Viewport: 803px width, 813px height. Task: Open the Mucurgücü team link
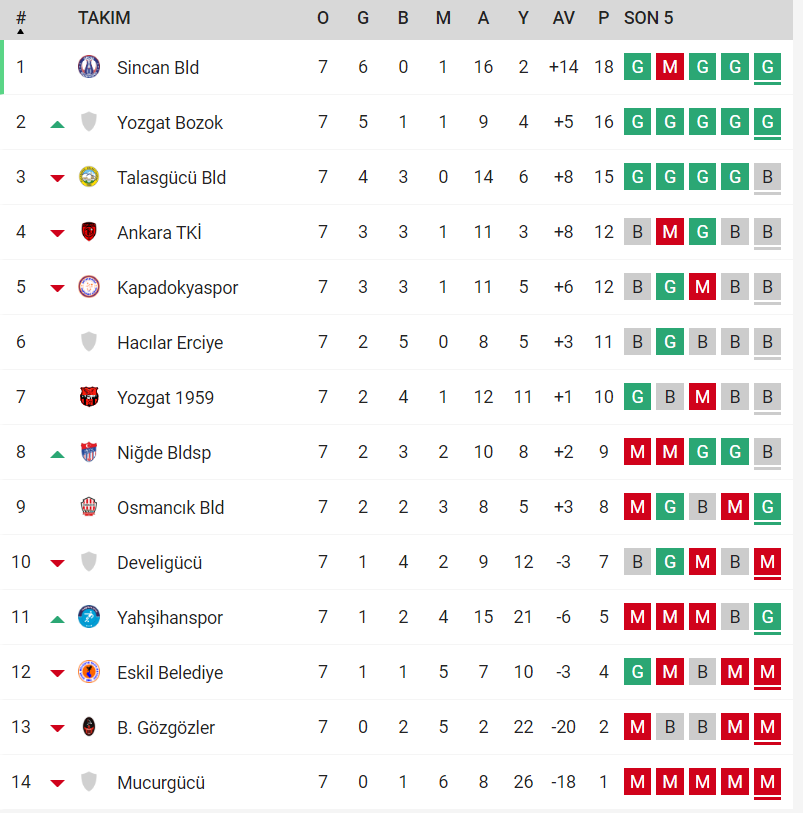coord(161,782)
